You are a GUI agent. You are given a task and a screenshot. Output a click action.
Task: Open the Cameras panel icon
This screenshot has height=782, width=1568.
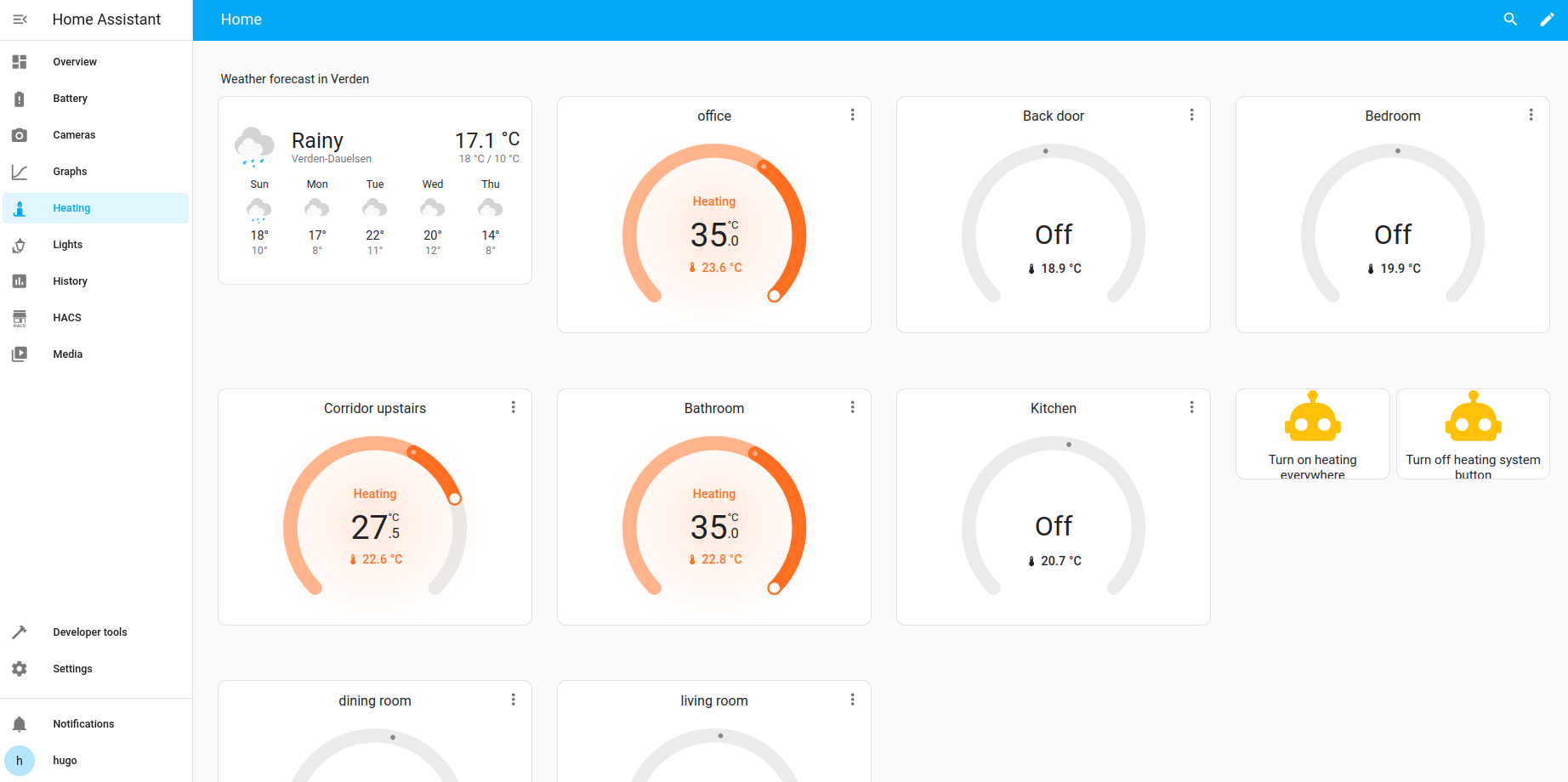pos(20,135)
